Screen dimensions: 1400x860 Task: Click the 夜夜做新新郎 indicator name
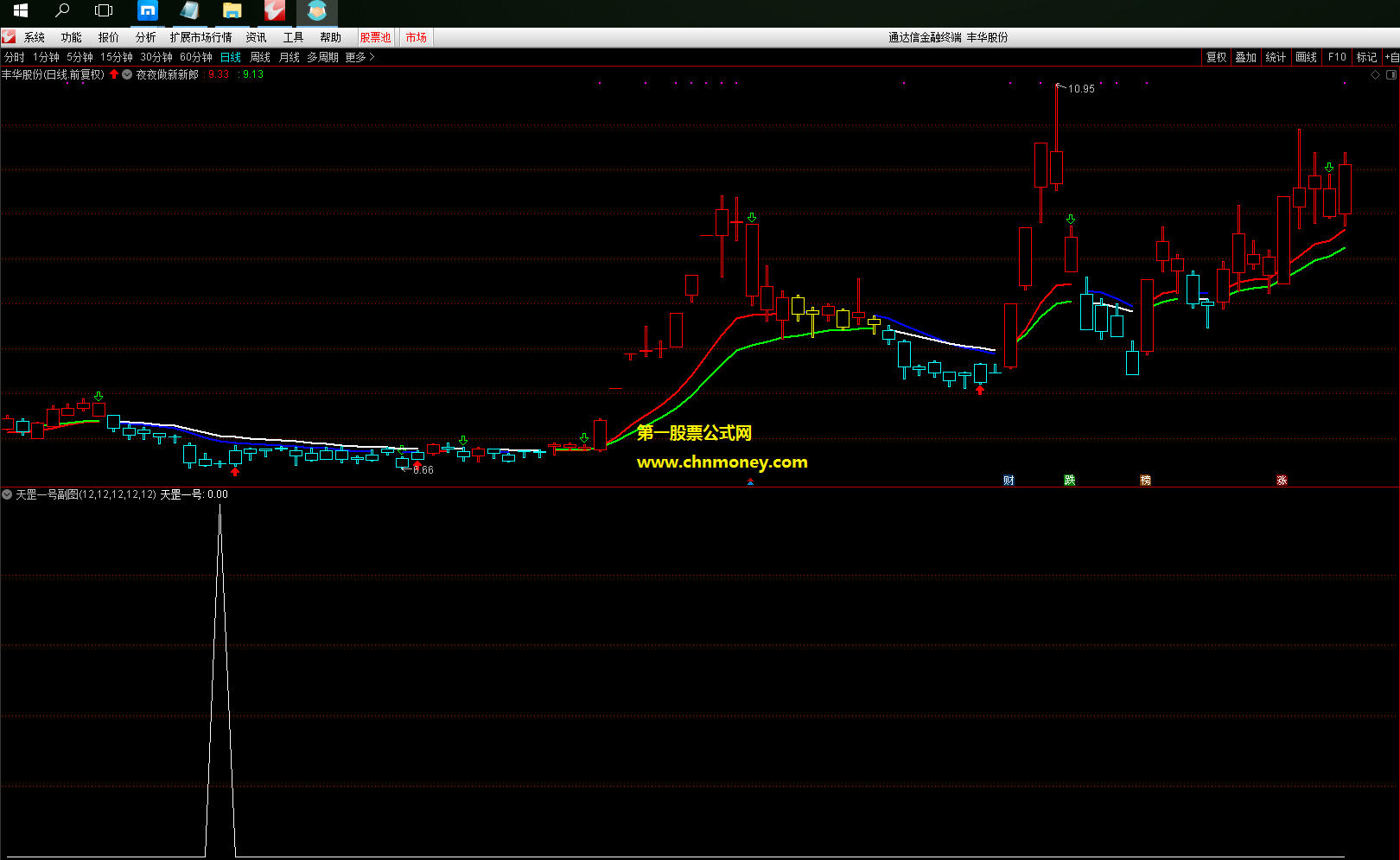point(168,74)
